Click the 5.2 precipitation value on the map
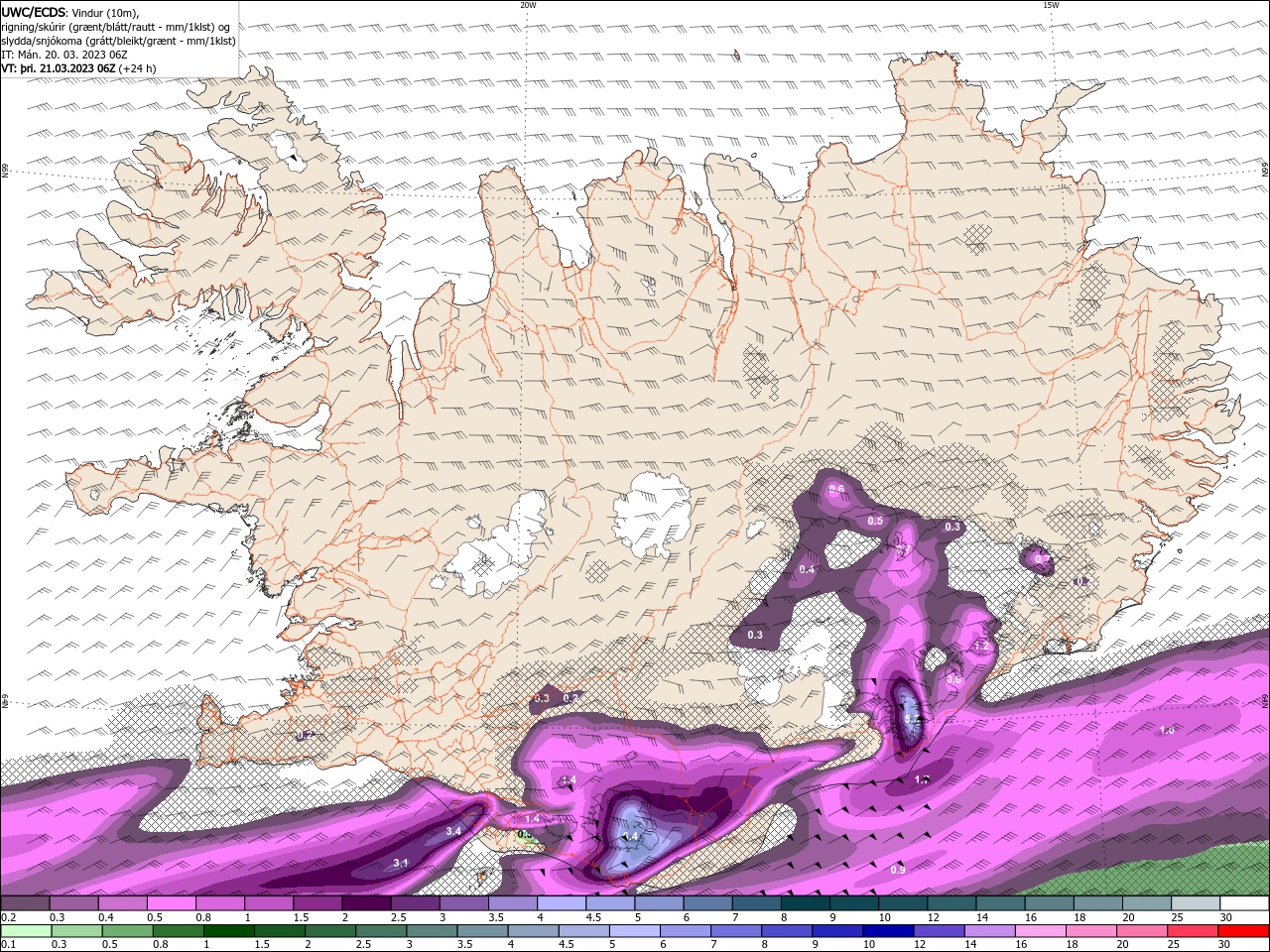This screenshot has height=952, width=1270. click(x=911, y=719)
